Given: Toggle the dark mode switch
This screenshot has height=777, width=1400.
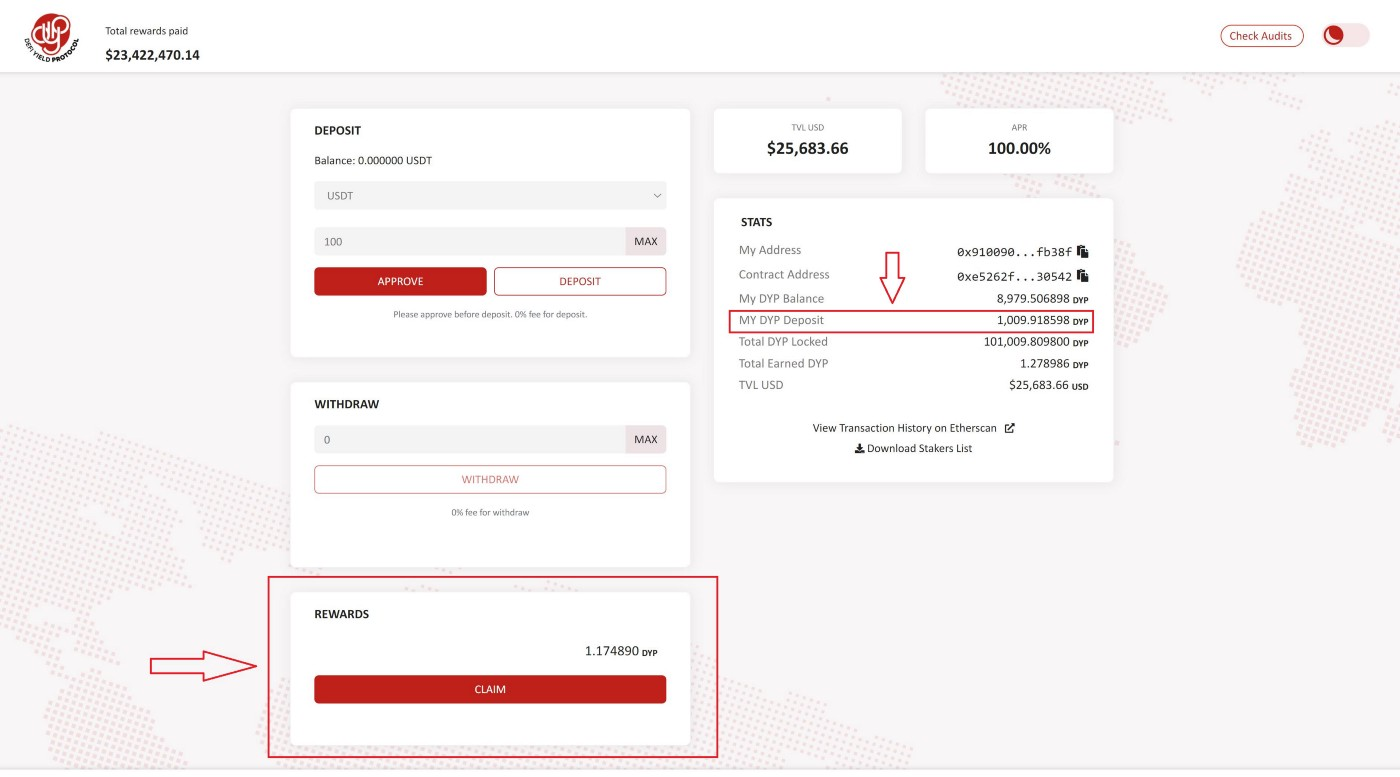Looking at the screenshot, I should pos(1345,36).
